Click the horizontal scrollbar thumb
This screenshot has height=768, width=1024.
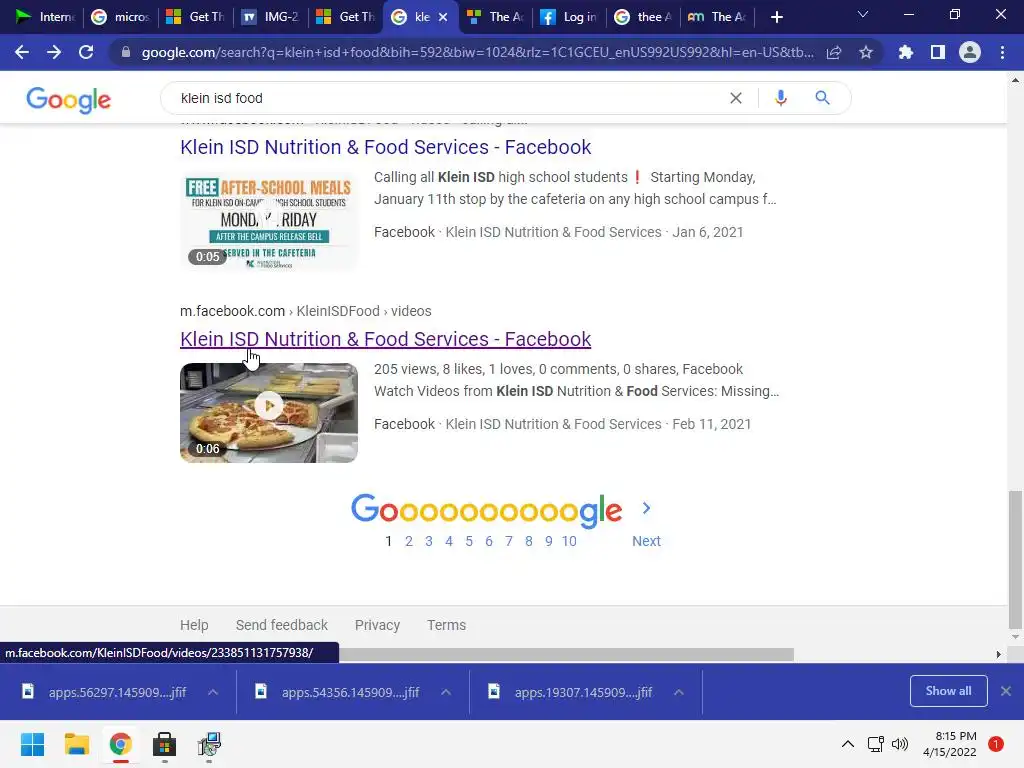click(x=566, y=654)
